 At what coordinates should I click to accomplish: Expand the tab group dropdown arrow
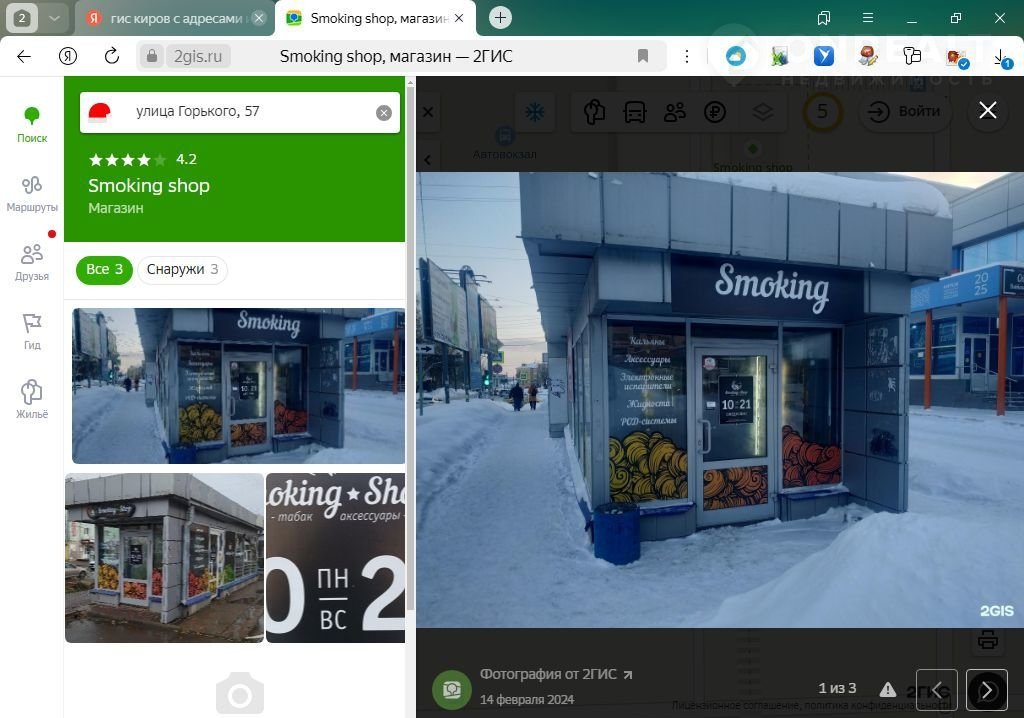click(x=55, y=18)
